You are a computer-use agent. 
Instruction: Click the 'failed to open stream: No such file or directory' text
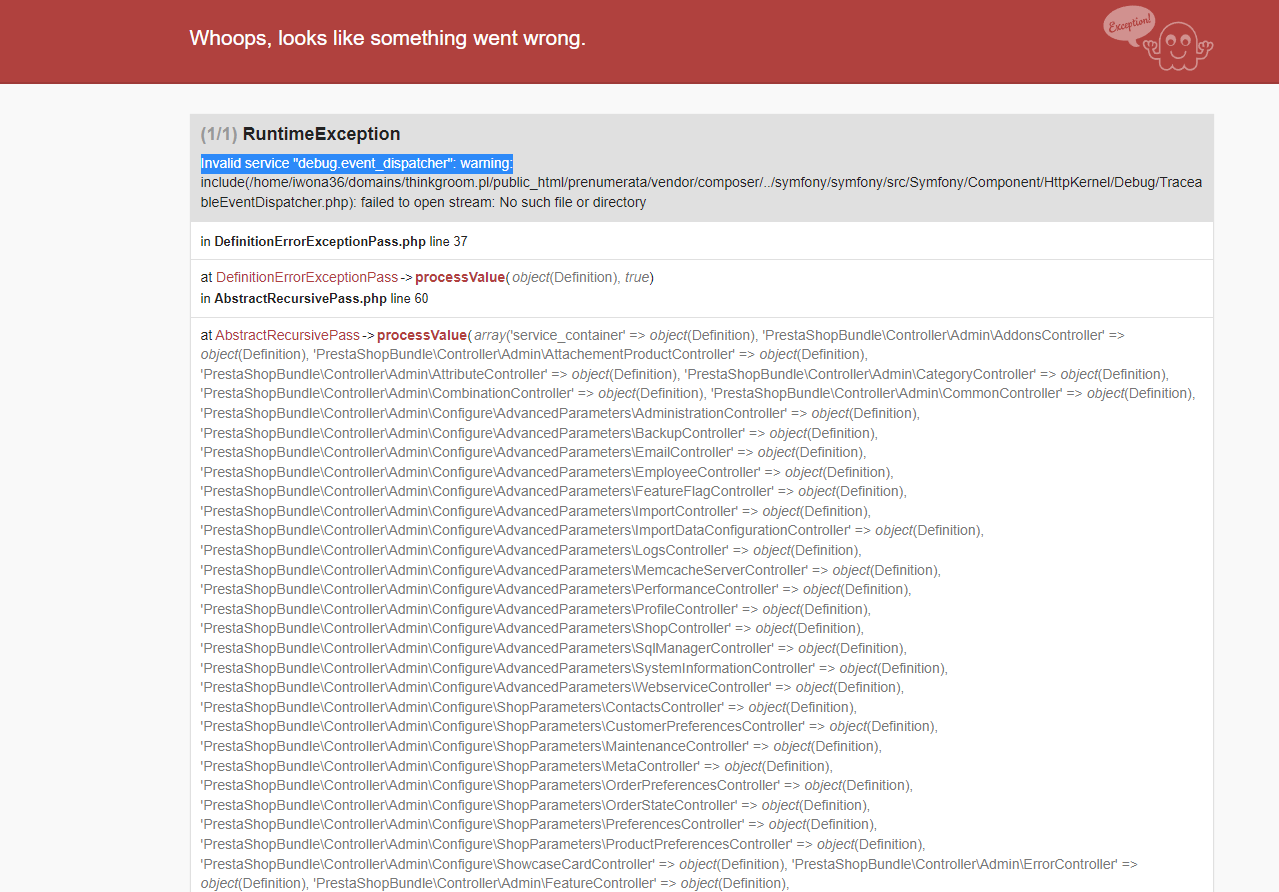tap(503, 202)
